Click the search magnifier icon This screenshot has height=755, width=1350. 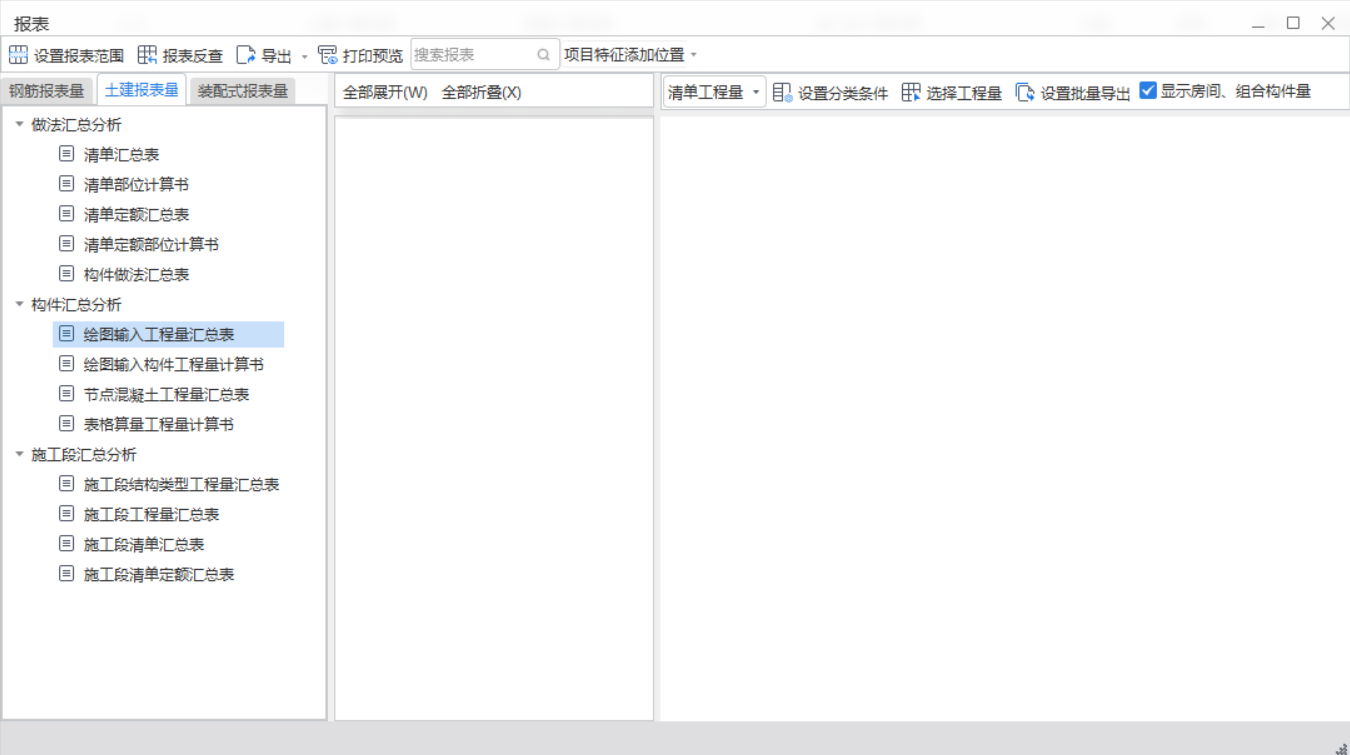(x=543, y=55)
